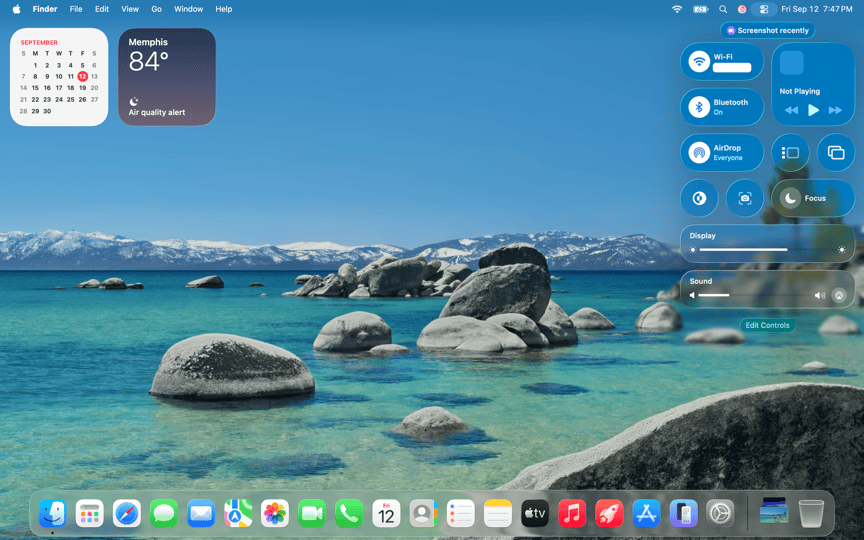Click Air quality alert in weather widget
The image size is (864, 540).
(157, 112)
